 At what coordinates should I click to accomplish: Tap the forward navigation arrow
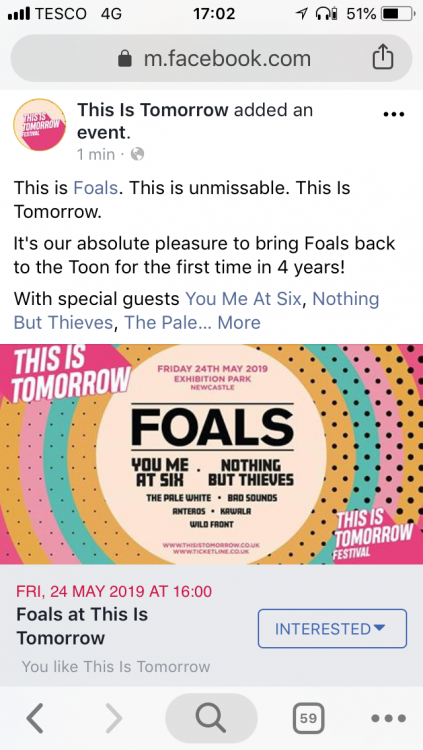click(x=113, y=717)
